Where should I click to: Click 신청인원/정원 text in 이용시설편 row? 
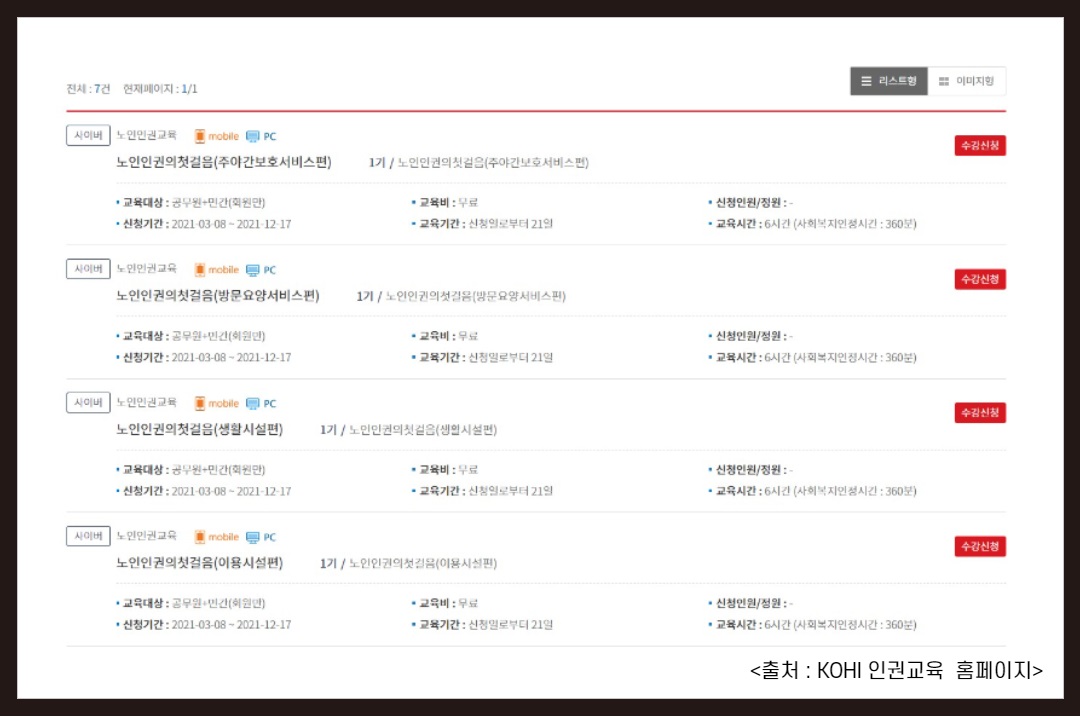click(751, 604)
